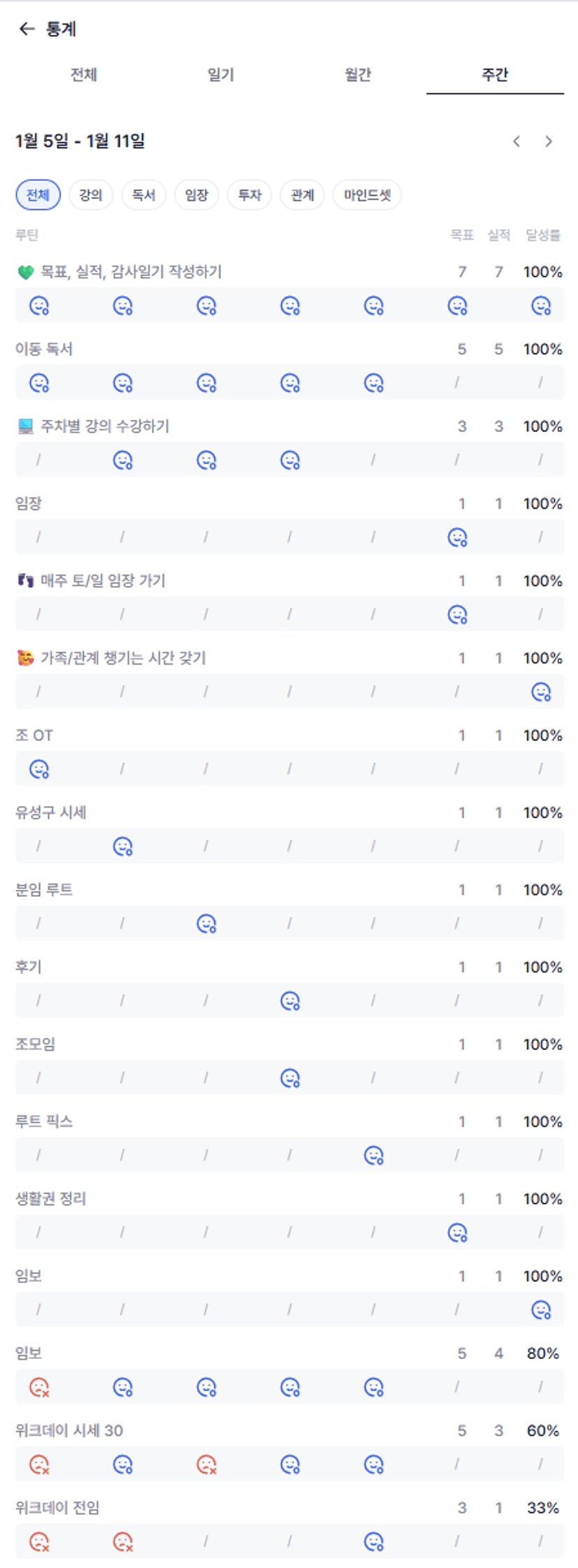This screenshot has width=578, height=1568.
Task: Open the 이동 독서 routine title
Action: [44, 349]
